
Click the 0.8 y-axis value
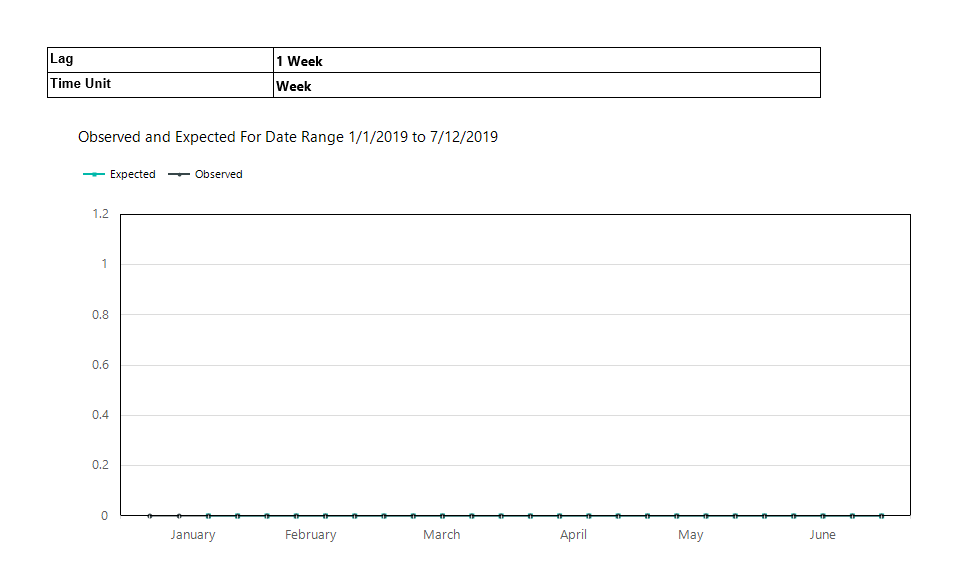(x=101, y=315)
